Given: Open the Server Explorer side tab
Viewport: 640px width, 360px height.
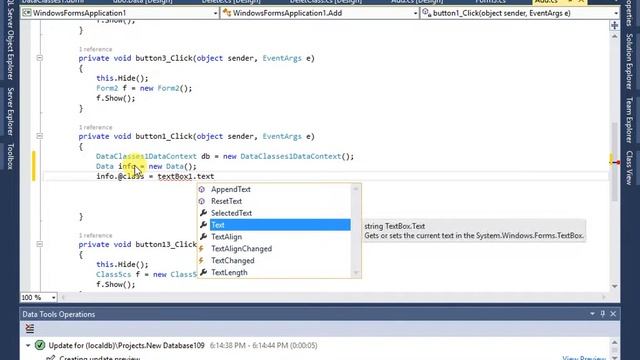Looking at the screenshot, I should click(x=10, y=111).
